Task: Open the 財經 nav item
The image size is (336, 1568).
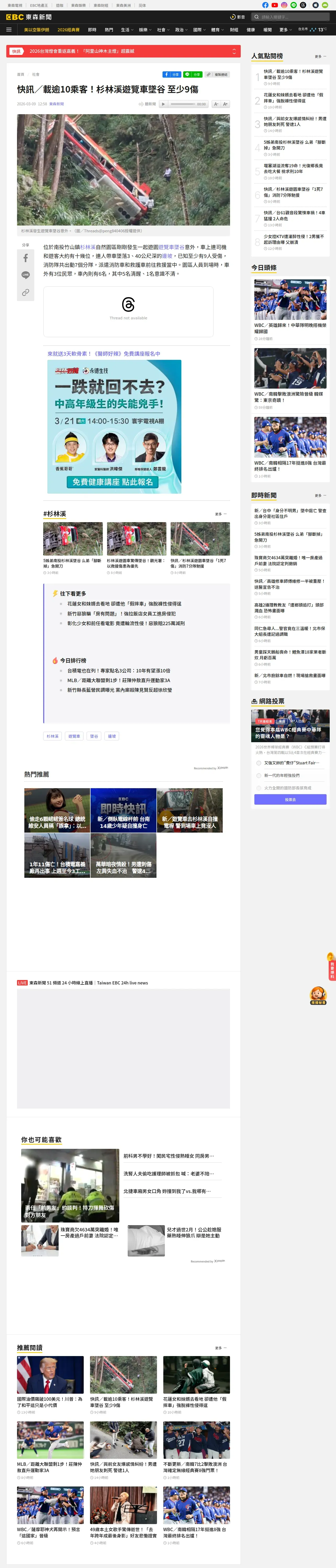Action: (x=234, y=29)
